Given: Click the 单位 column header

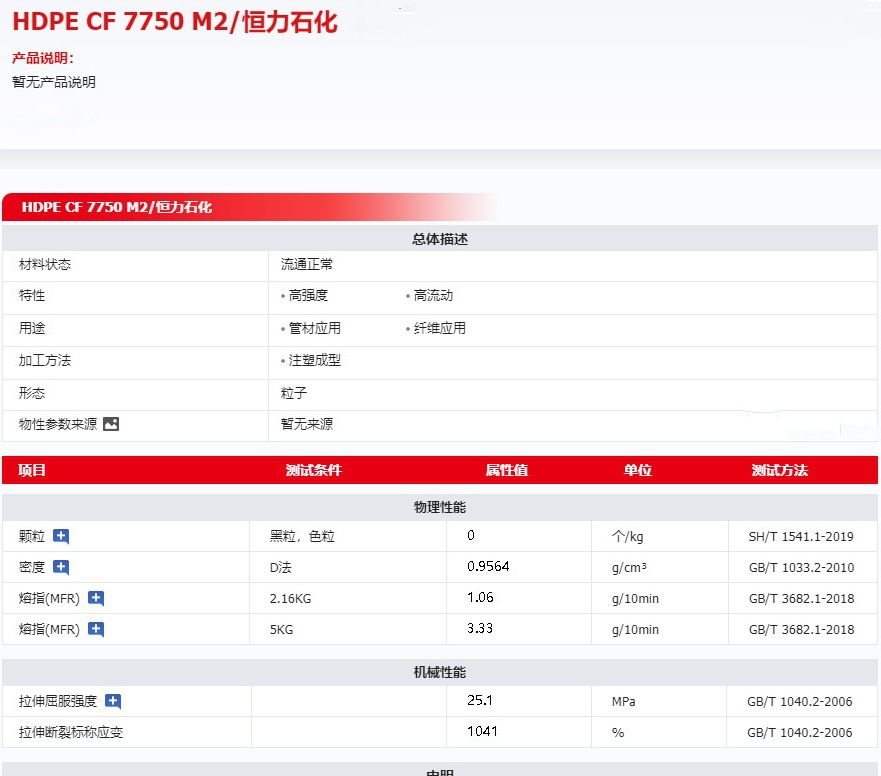Looking at the screenshot, I should pos(638,470).
